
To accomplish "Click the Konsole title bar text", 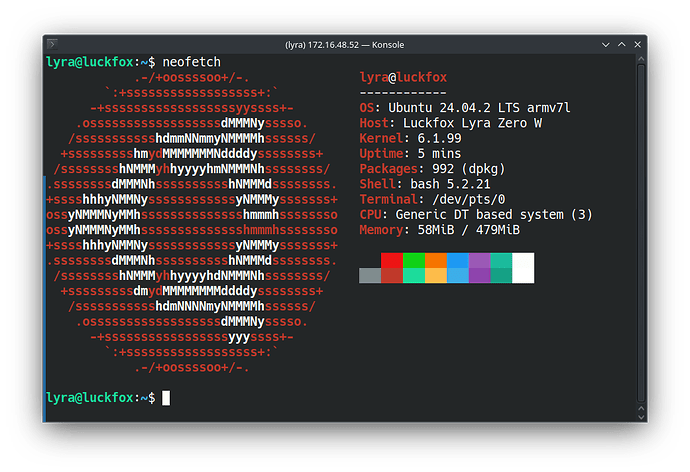I will (344, 45).
